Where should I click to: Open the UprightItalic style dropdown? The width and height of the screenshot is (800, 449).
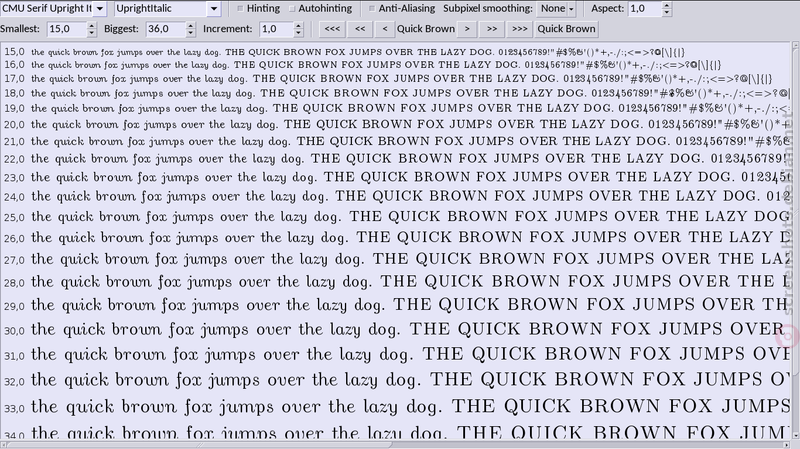pyautogui.click(x=167, y=8)
